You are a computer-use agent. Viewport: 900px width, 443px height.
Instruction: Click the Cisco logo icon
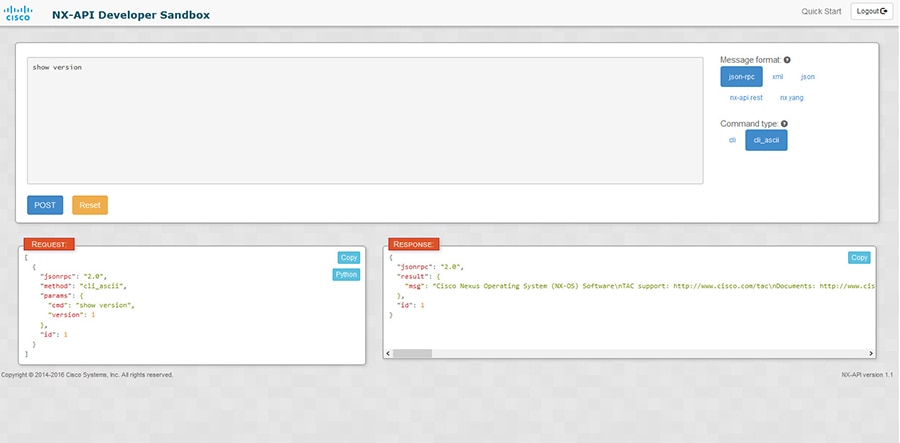(x=18, y=13)
